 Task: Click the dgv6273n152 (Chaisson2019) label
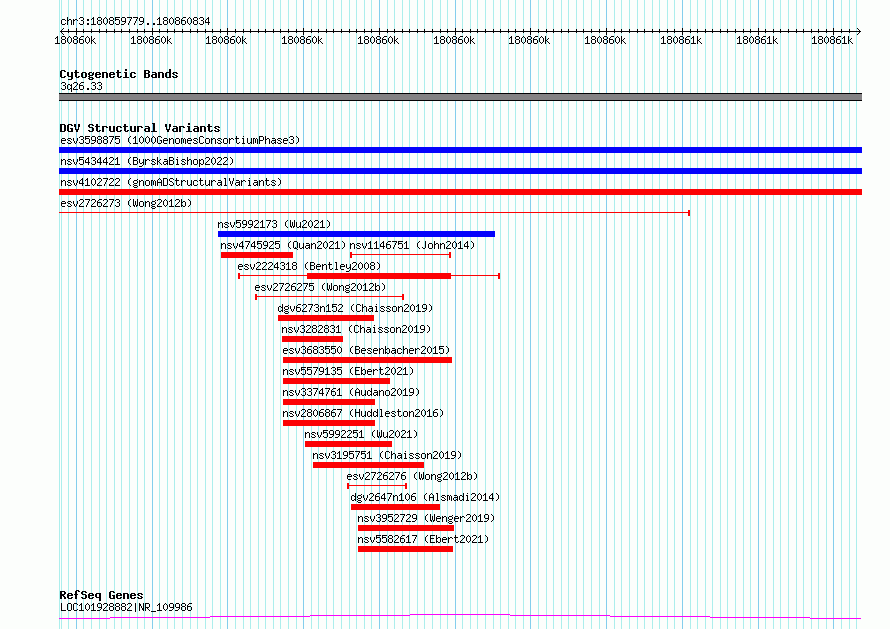pyautogui.click(x=355, y=308)
